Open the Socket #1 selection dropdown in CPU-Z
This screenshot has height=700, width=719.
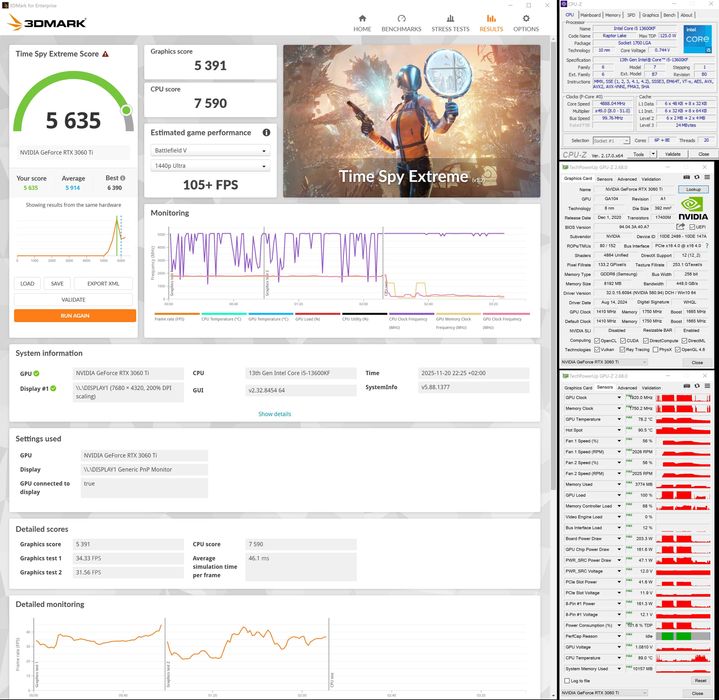611,140
